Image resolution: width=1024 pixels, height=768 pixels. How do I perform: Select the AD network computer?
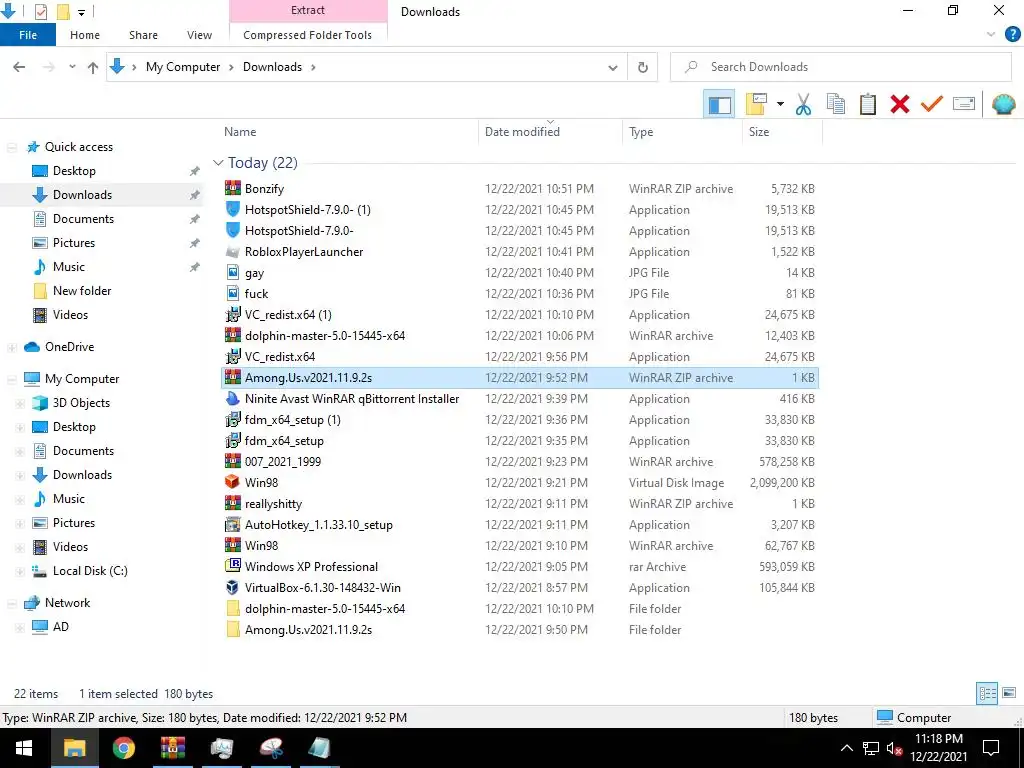61,627
